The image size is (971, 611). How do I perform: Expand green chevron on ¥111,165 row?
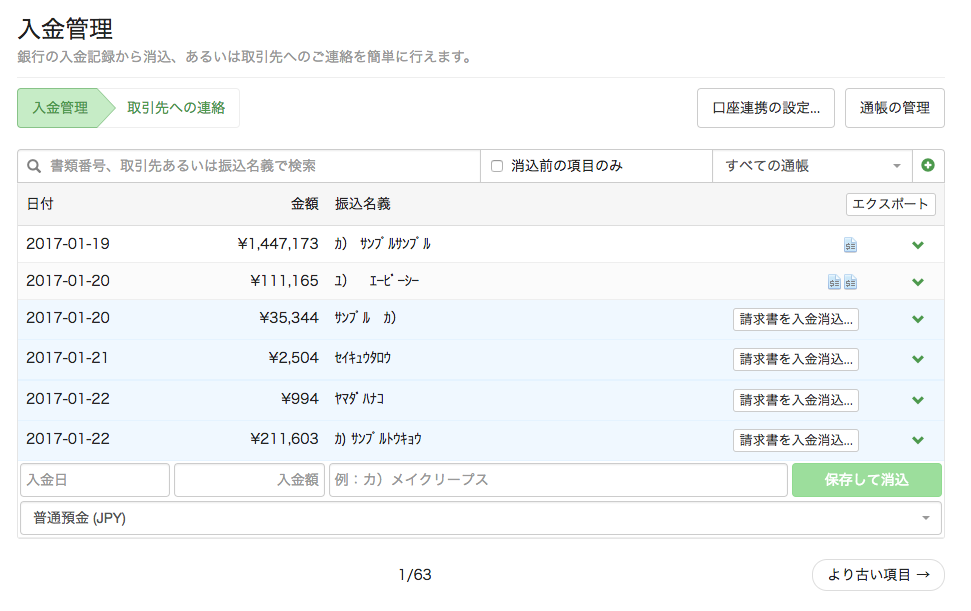pos(918,282)
